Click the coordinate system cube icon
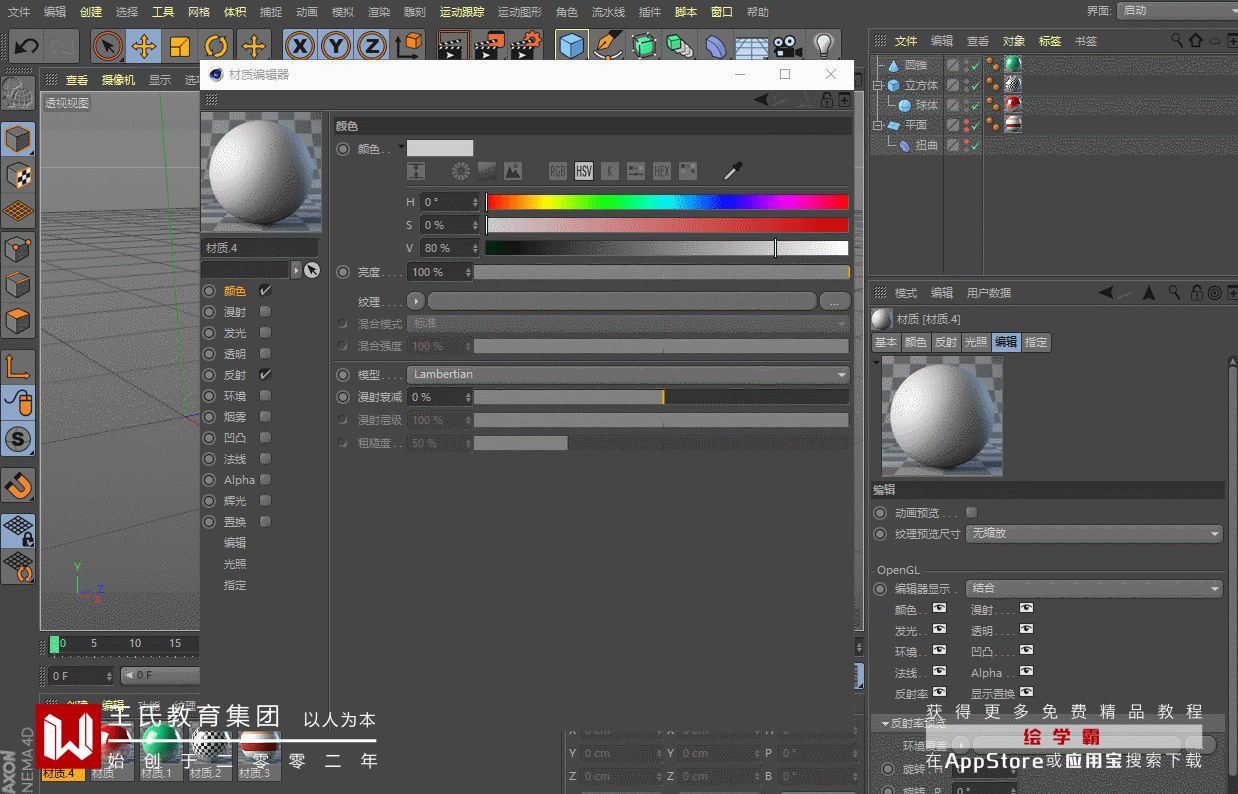1238x794 pixels. coord(408,46)
